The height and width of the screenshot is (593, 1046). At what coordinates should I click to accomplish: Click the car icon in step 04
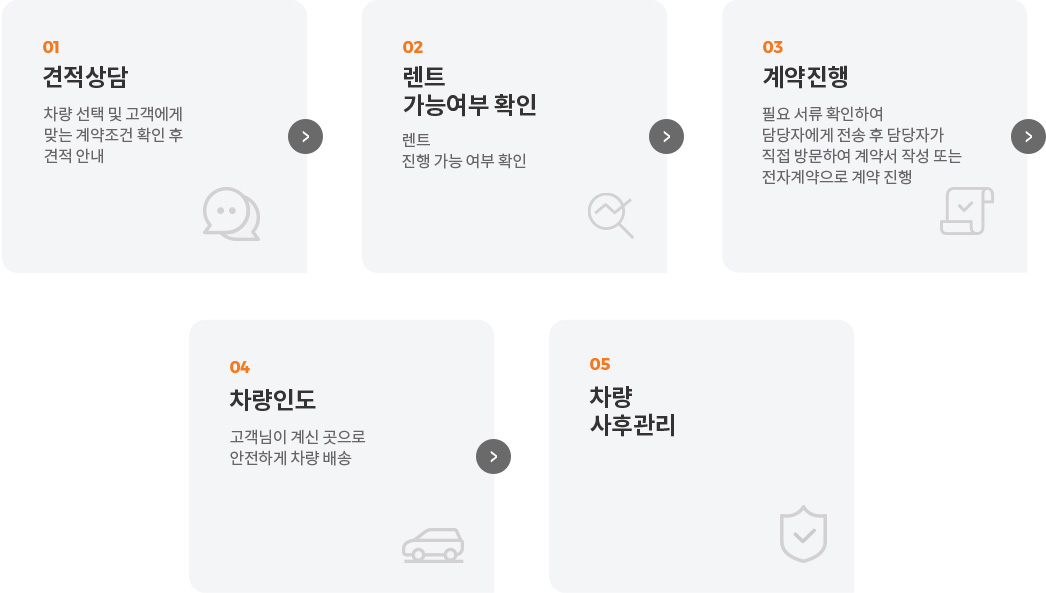tap(433, 545)
